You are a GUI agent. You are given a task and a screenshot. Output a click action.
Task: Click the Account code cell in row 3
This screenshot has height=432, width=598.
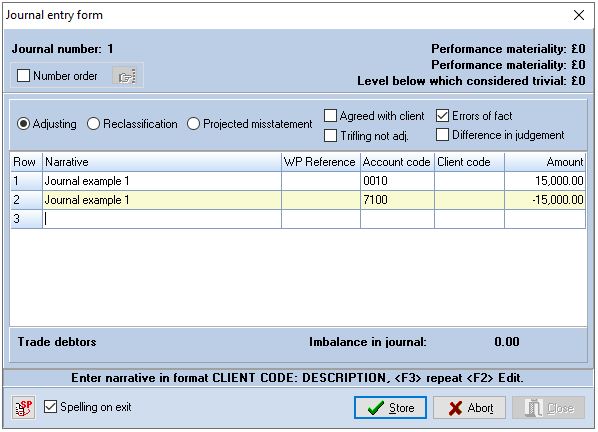pos(397,219)
